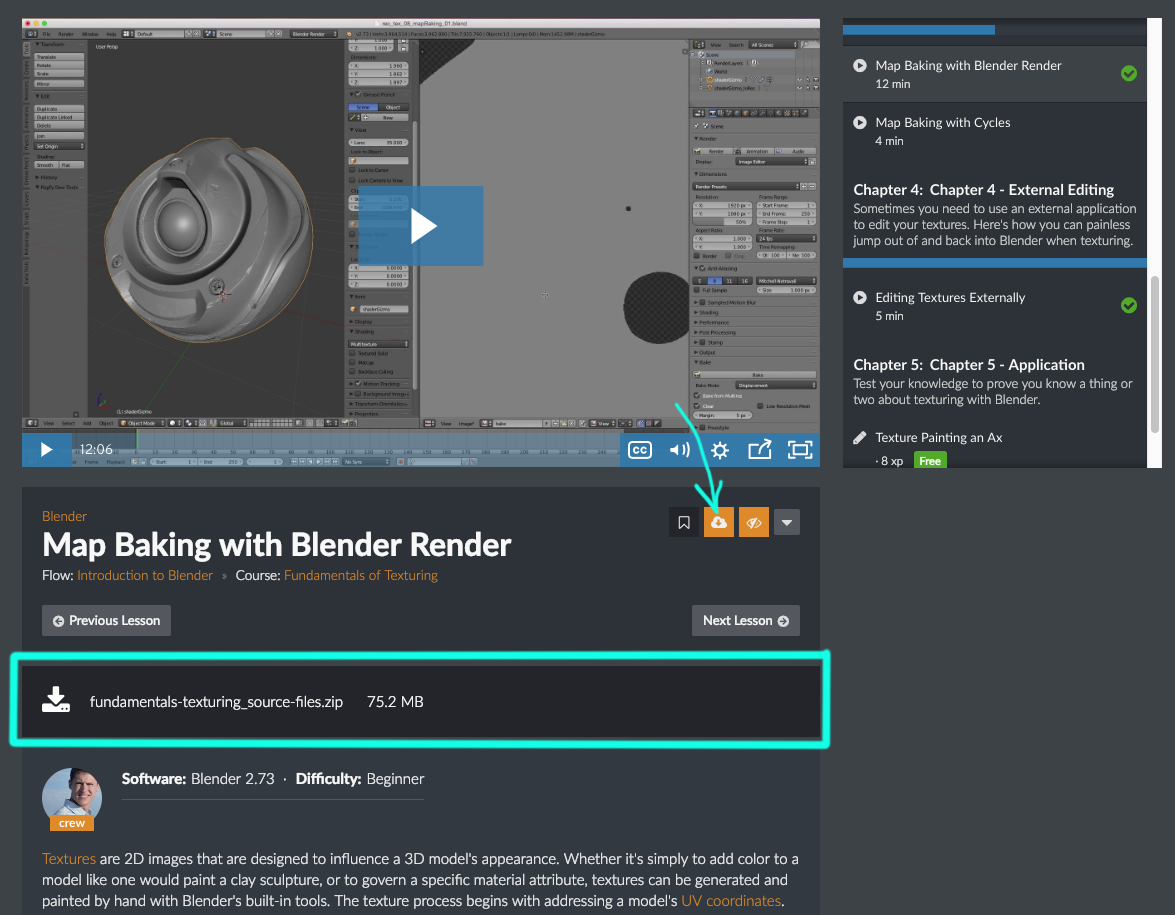The height and width of the screenshot is (915, 1175).
Task: Click play icon beside Editing Textures Externally
Action: point(860,298)
